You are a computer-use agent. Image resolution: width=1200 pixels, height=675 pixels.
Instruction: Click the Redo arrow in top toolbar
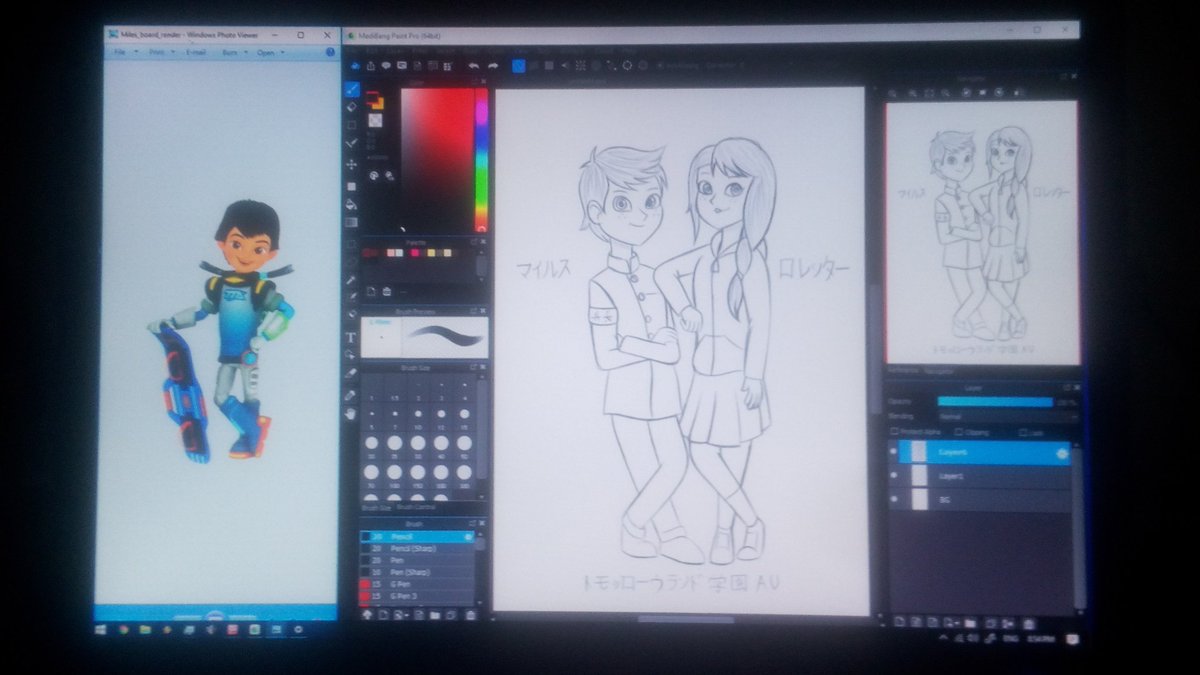[x=492, y=66]
